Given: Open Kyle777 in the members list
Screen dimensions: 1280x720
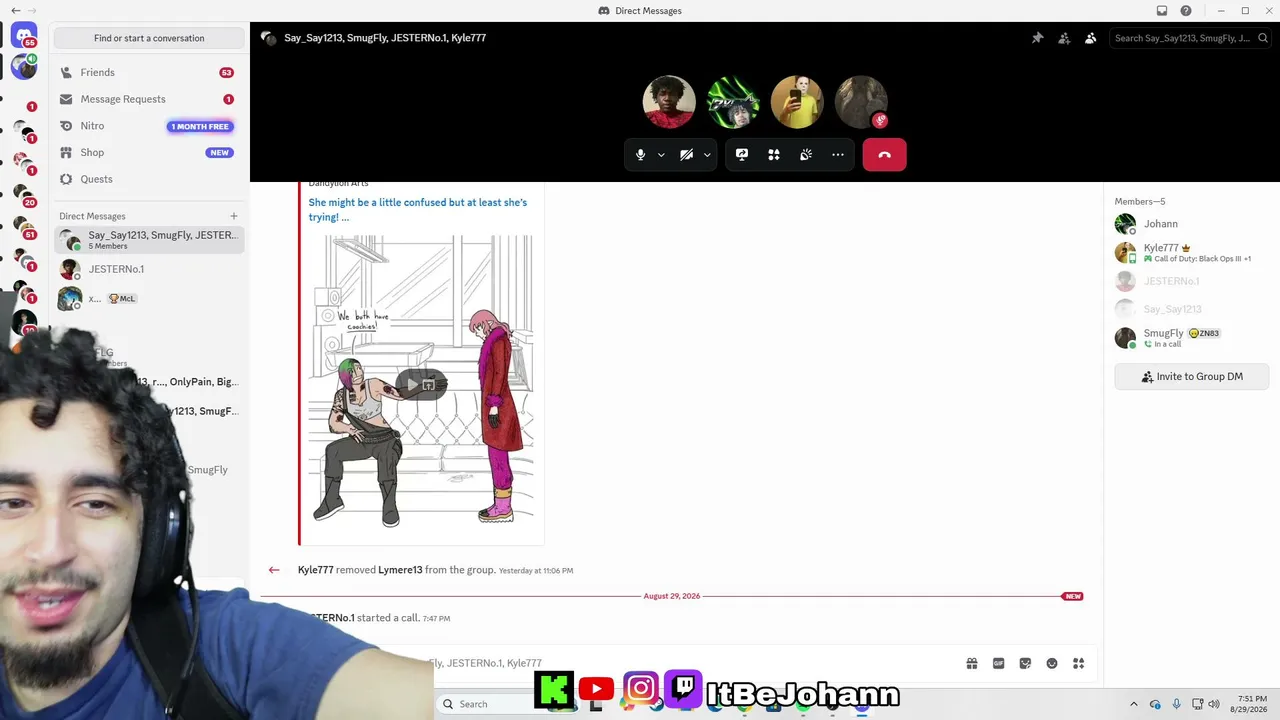Looking at the screenshot, I should [x=1192, y=253].
